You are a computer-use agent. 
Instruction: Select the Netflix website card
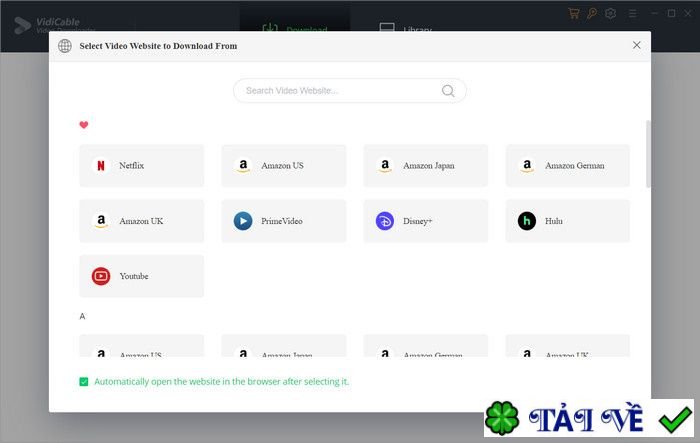(x=142, y=166)
